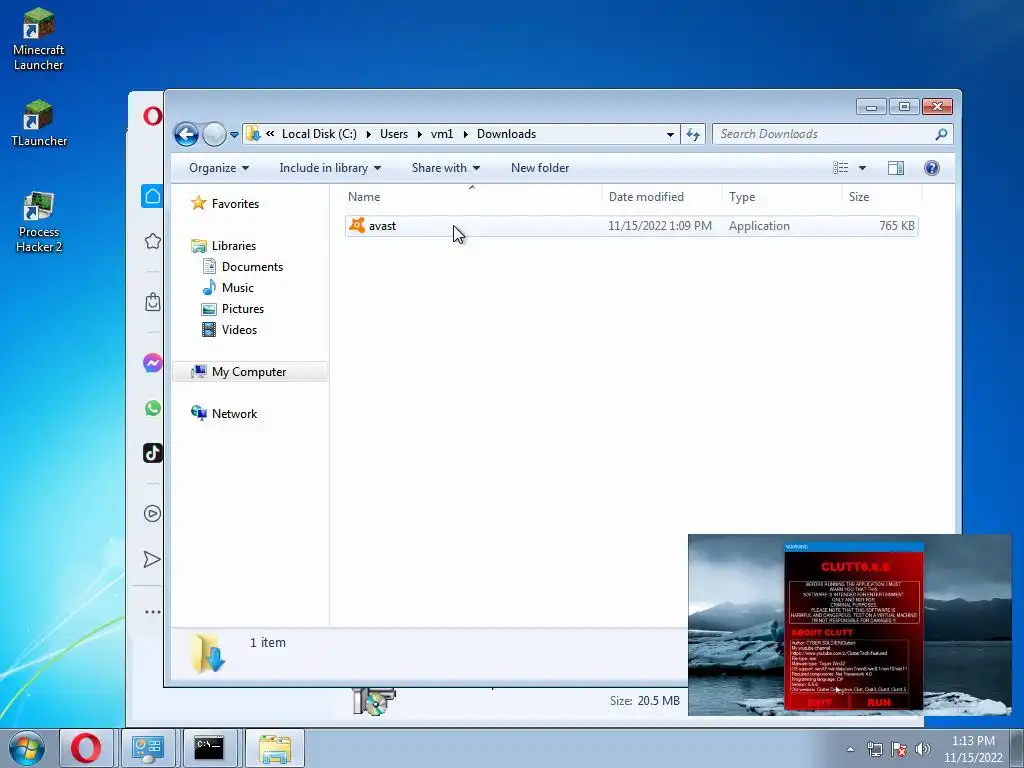Open the Process Hacker 2 desktop shortcut
The height and width of the screenshot is (768, 1024).
[x=38, y=222]
